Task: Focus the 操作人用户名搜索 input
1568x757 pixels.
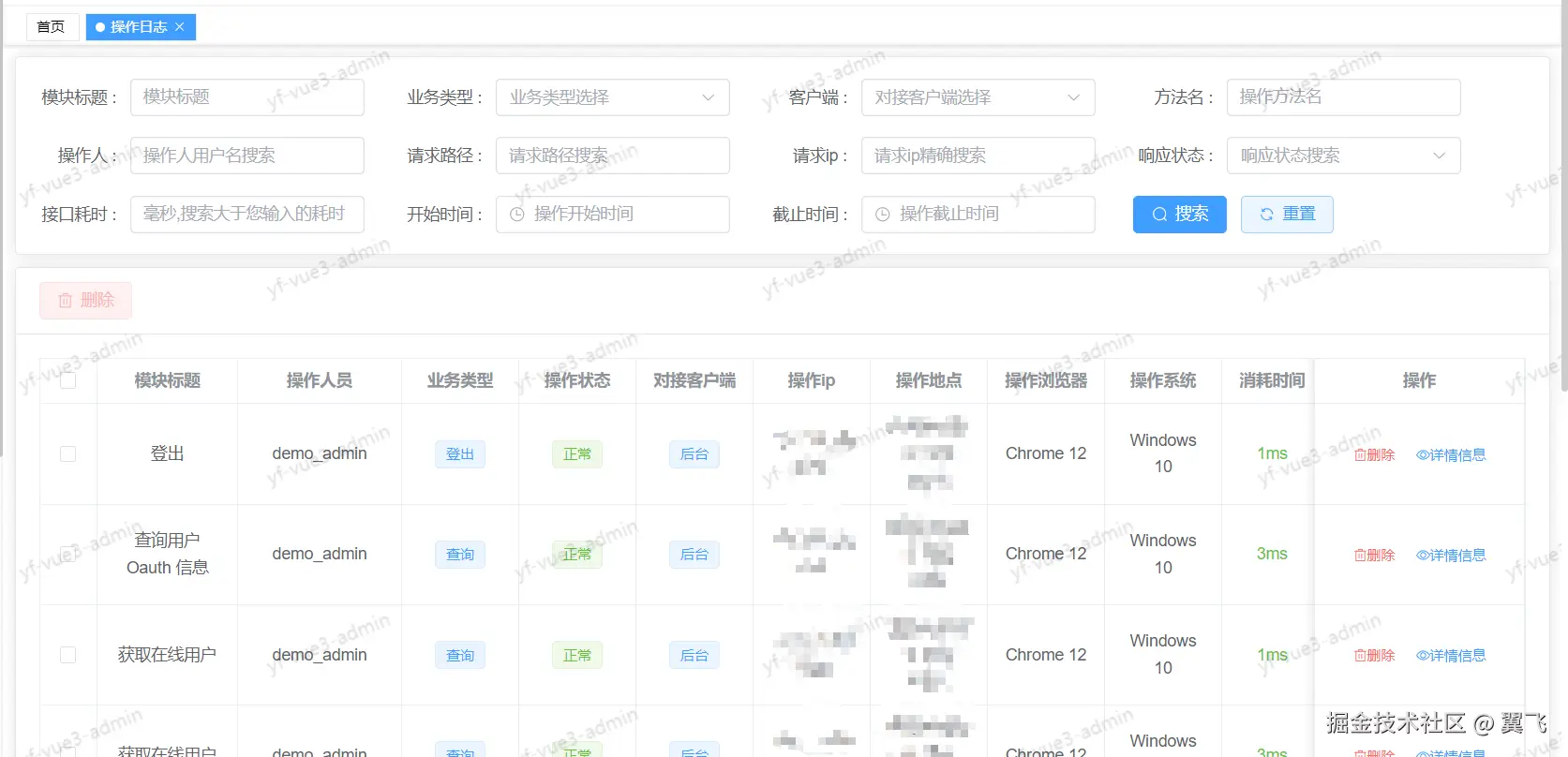Action: [246, 156]
